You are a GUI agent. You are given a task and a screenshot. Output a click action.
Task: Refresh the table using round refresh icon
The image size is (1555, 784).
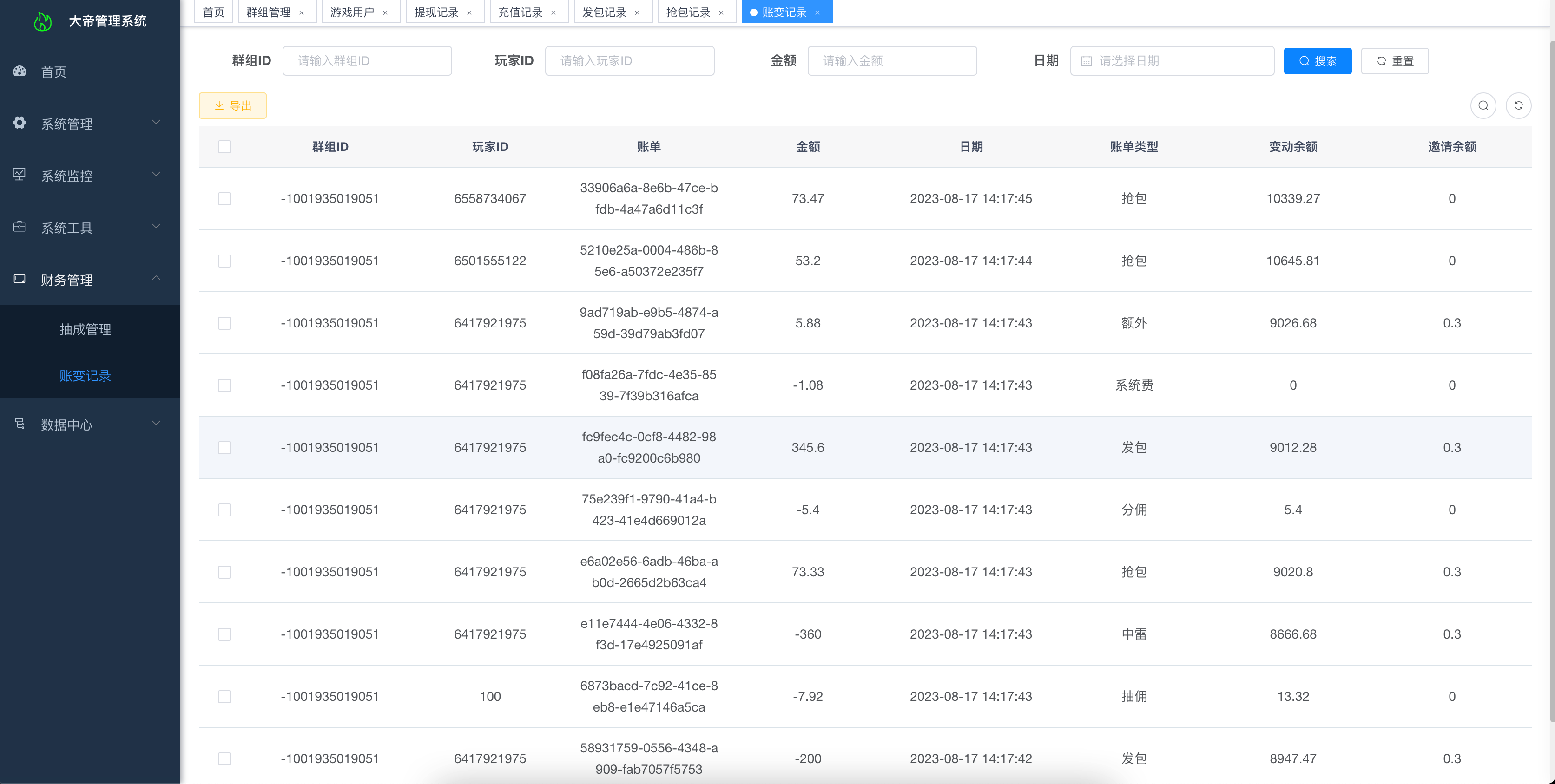pos(1518,105)
